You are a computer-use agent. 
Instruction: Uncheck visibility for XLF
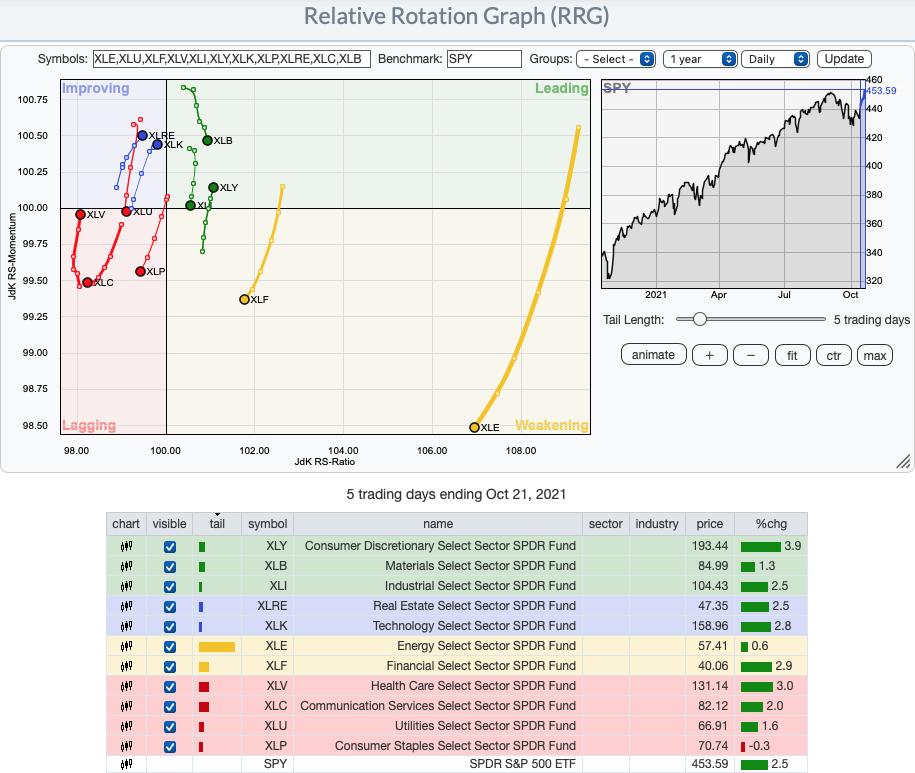(170, 666)
